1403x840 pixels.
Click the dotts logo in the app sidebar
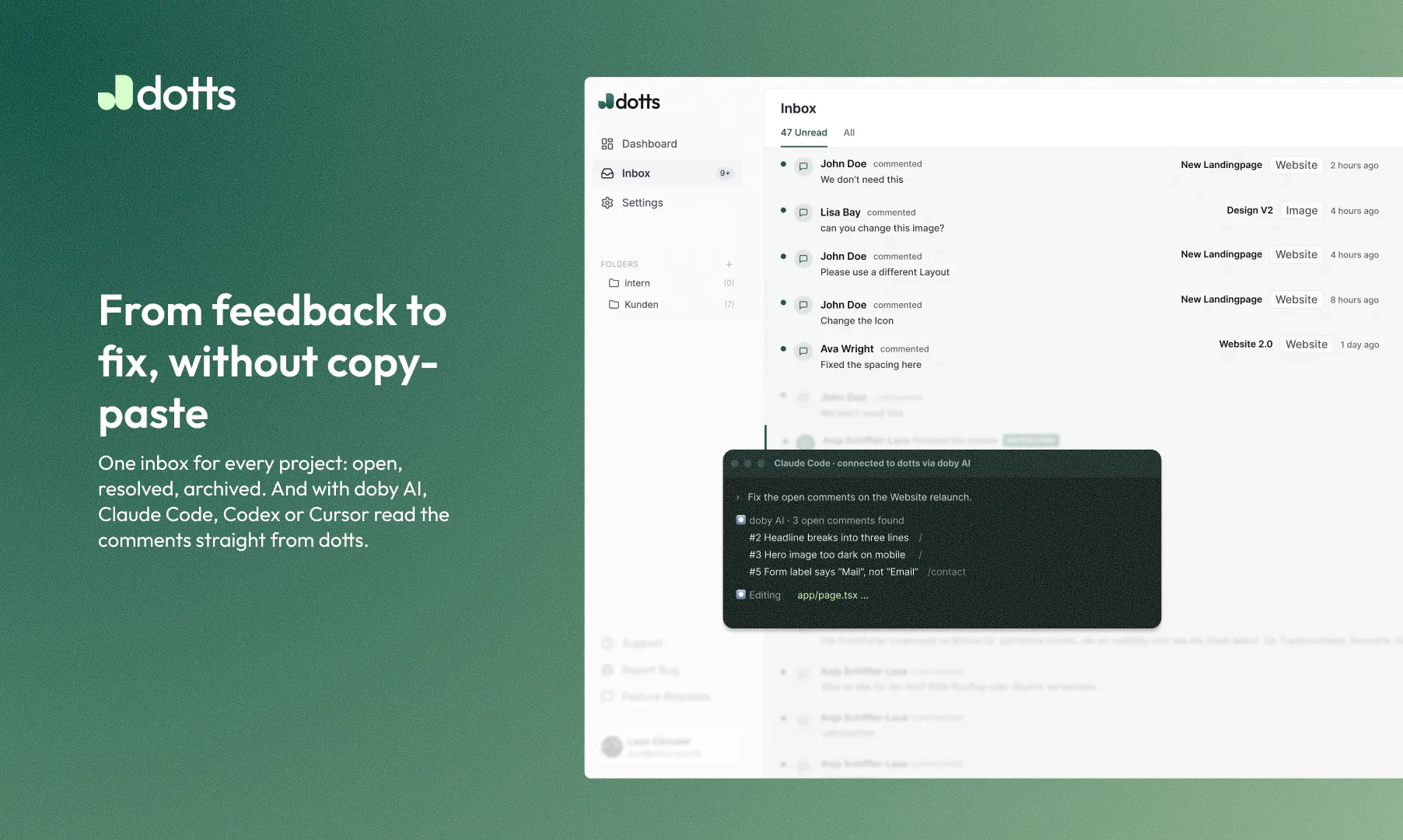point(629,102)
